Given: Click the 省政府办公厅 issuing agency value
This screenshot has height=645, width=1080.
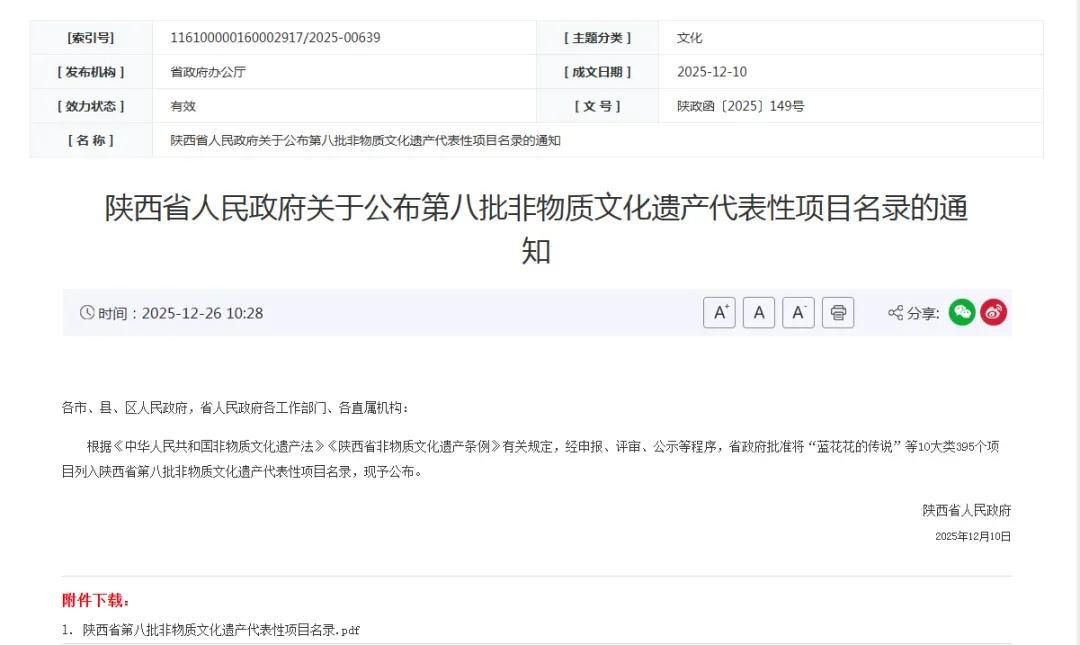Looking at the screenshot, I should 208,72.
